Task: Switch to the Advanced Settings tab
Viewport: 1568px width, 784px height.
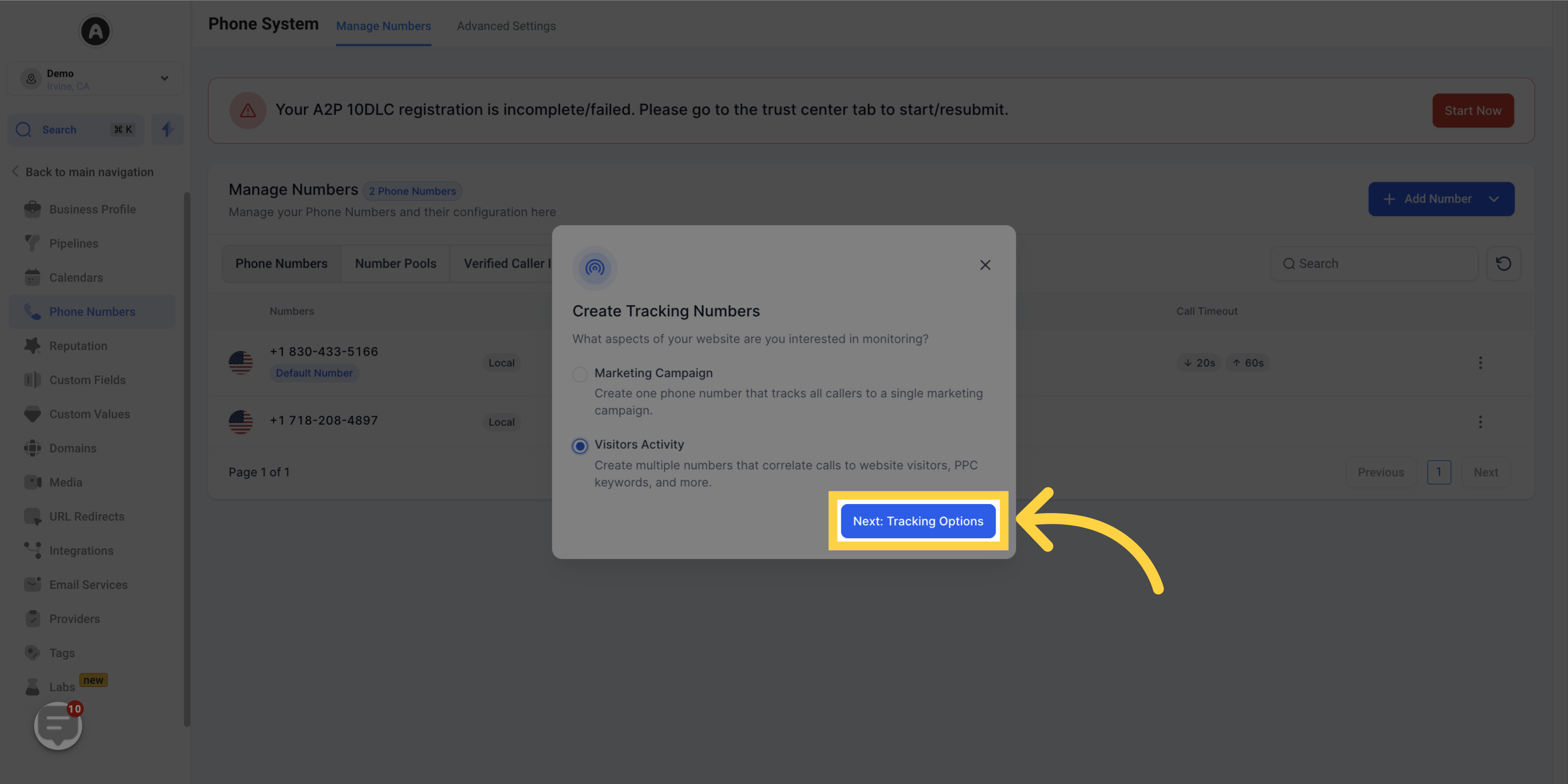Action: [506, 26]
